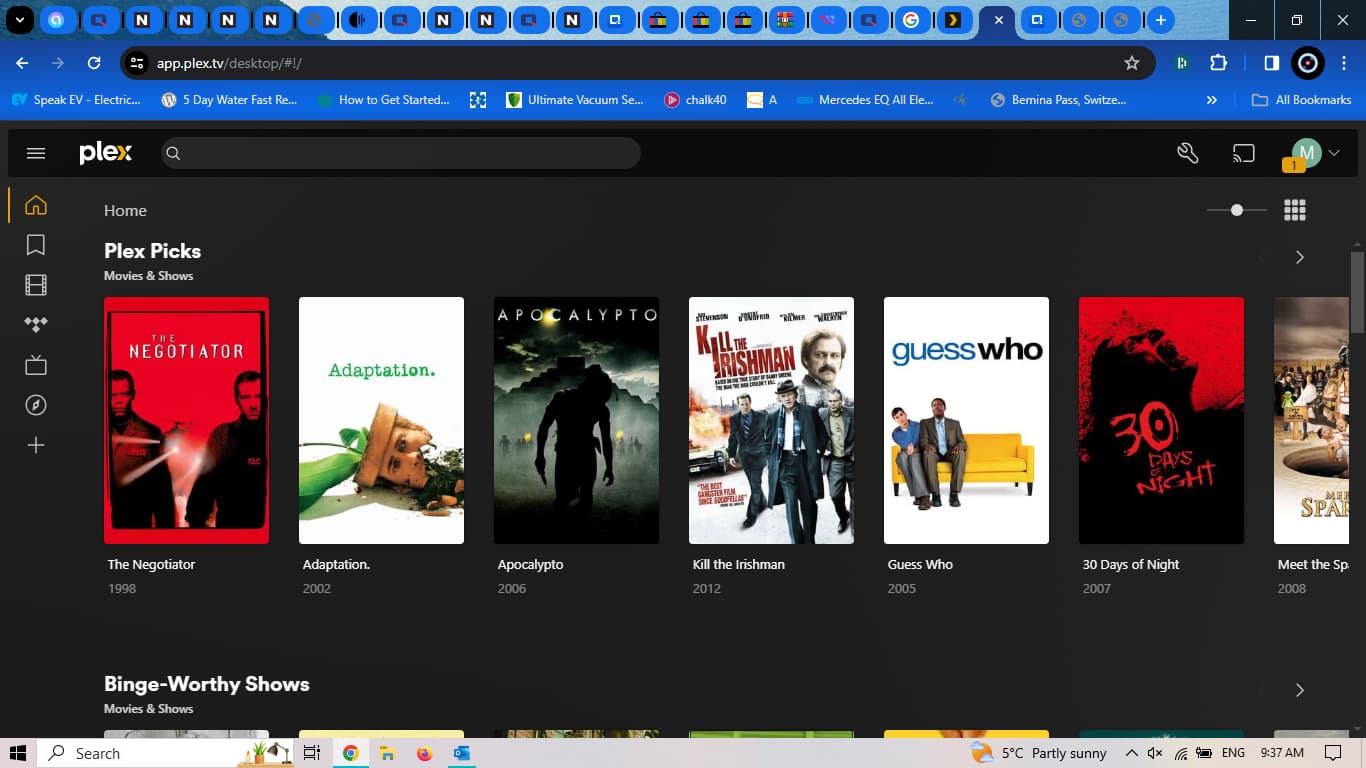Open the Kill the Irishman title link
Image resolution: width=1366 pixels, height=768 pixels.
[739, 565]
